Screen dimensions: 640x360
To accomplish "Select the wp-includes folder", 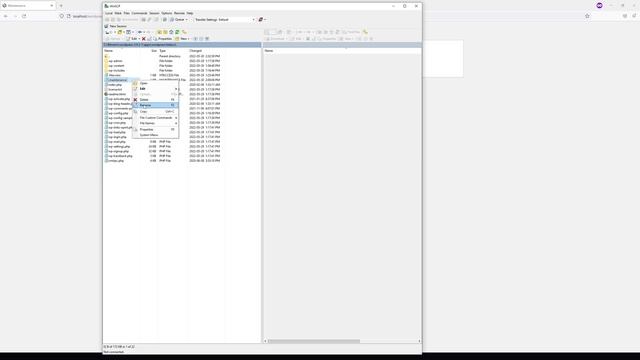I will [x=116, y=71].
